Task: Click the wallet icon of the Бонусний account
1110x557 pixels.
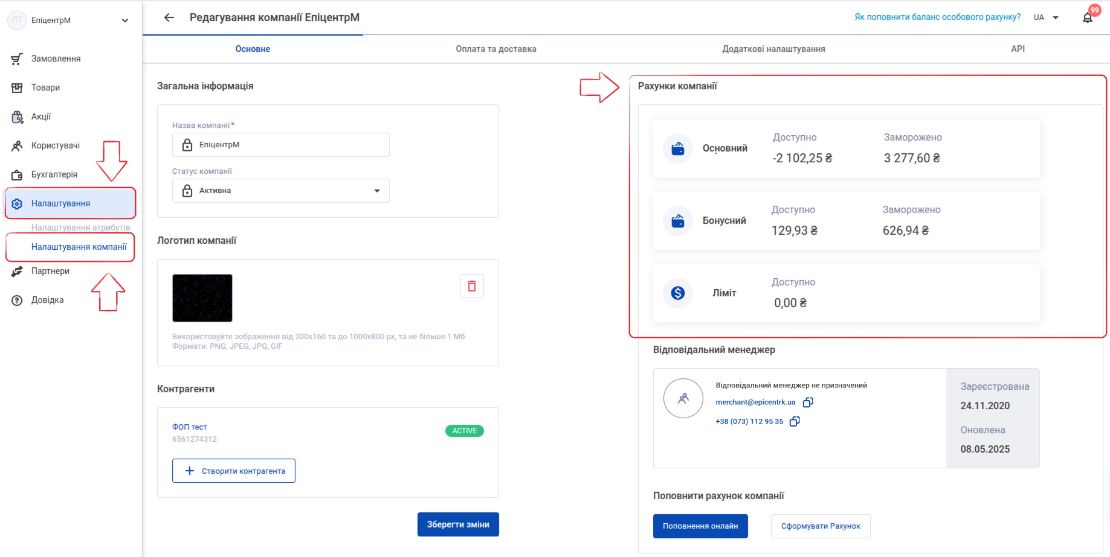Action: point(677,221)
